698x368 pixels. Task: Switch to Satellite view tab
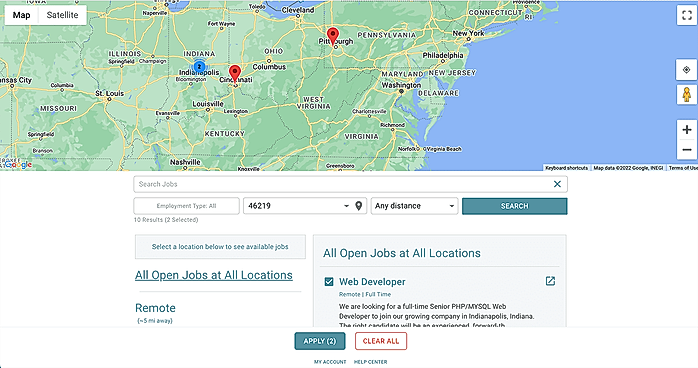coord(62,15)
